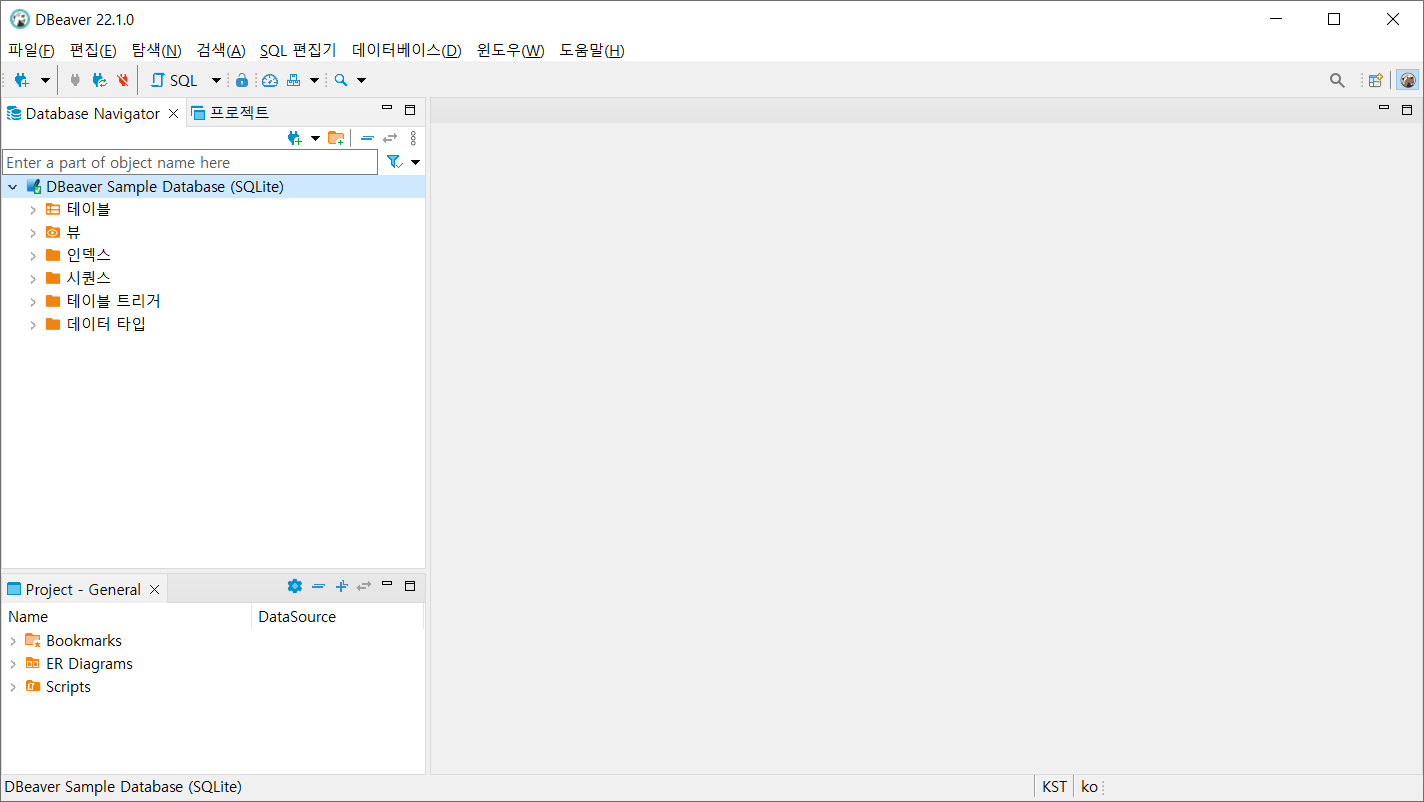Open the dashboard gauge icon in toolbar

pos(269,80)
